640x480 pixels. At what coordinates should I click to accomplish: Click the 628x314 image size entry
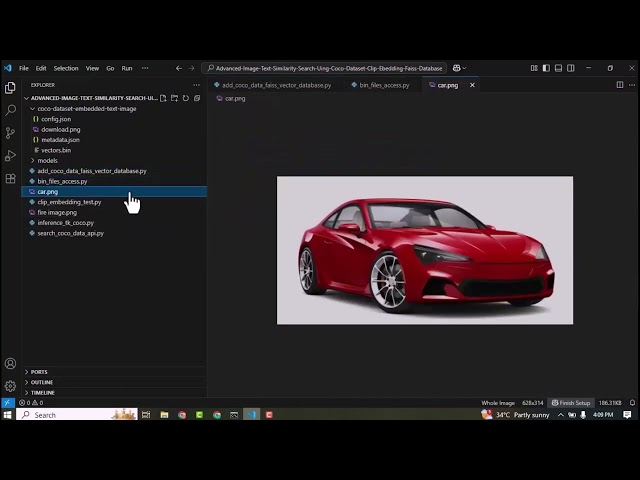(532, 402)
